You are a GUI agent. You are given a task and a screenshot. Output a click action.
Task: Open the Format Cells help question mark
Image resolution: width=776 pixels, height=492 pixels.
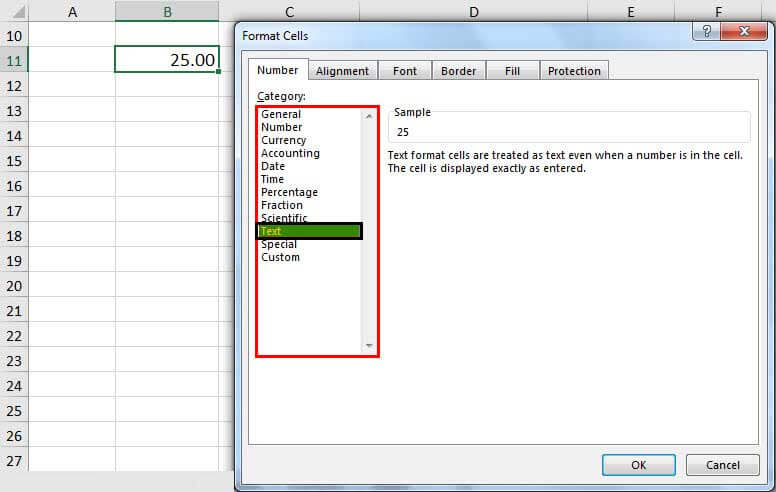(x=707, y=31)
